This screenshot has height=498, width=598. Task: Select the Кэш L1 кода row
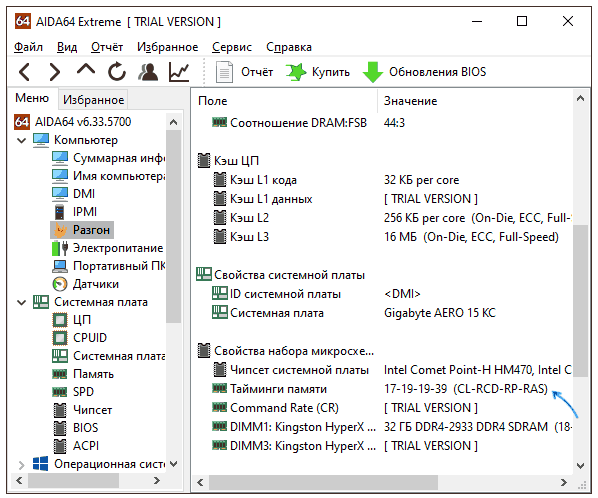(383, 180)
